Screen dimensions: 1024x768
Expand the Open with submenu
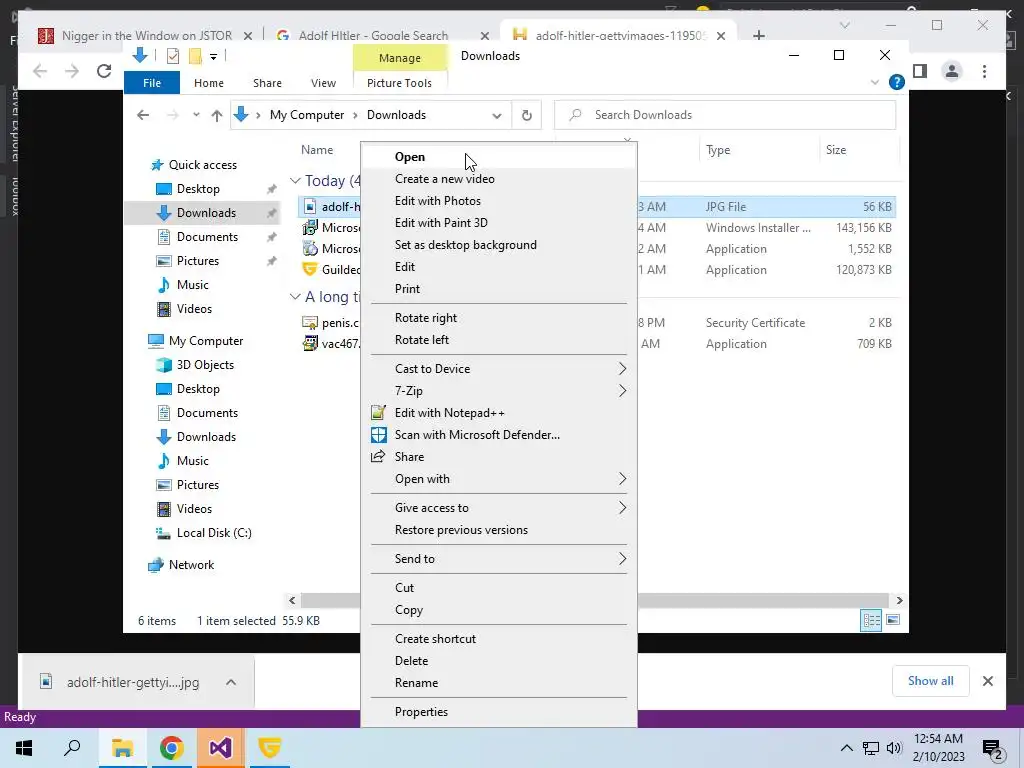pyautogui.click(x=499, y=479)
